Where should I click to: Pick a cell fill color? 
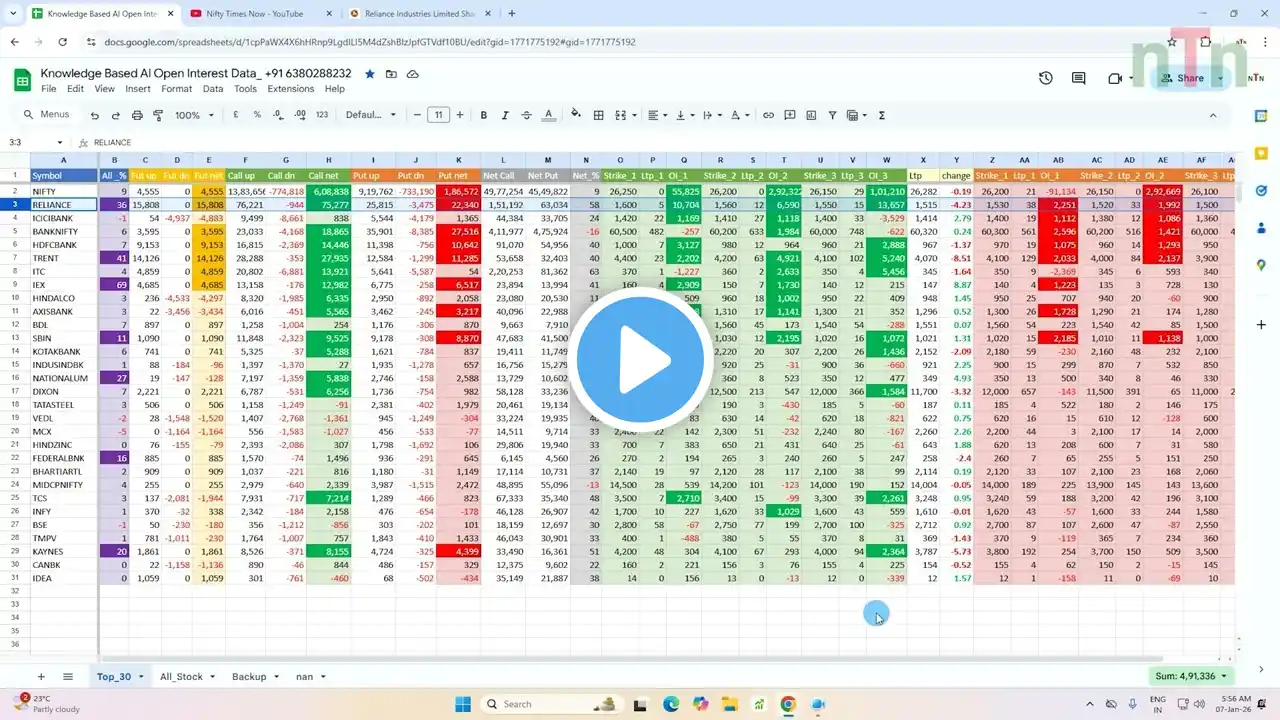[576, 115]
